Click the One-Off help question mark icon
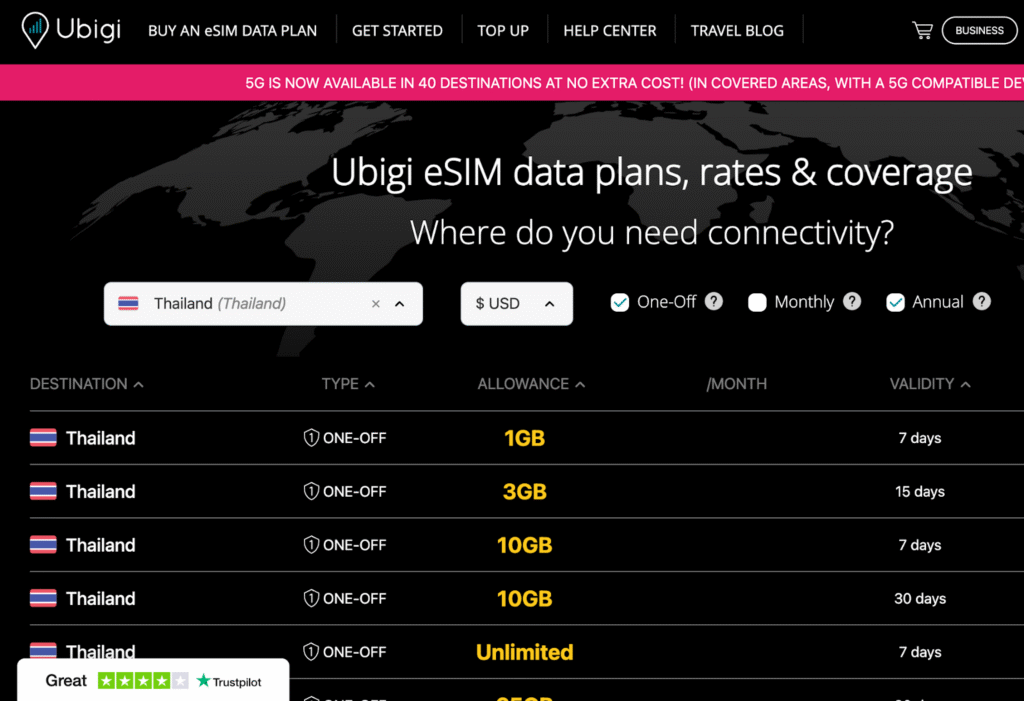Screen dimensions: 1024x701 click(714, 301)
